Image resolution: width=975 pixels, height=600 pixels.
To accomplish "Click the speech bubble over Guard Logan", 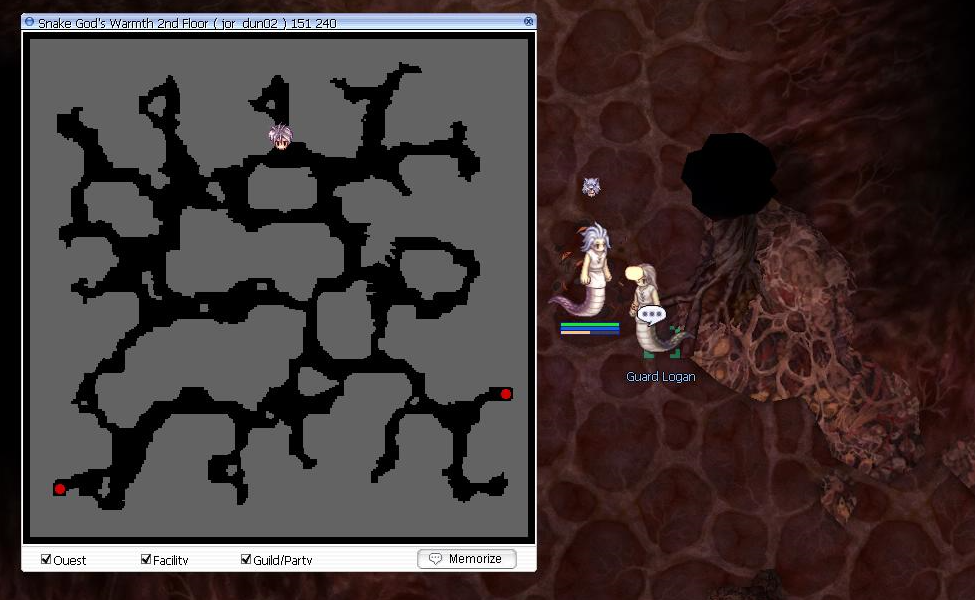I will [x=652, y=315].
